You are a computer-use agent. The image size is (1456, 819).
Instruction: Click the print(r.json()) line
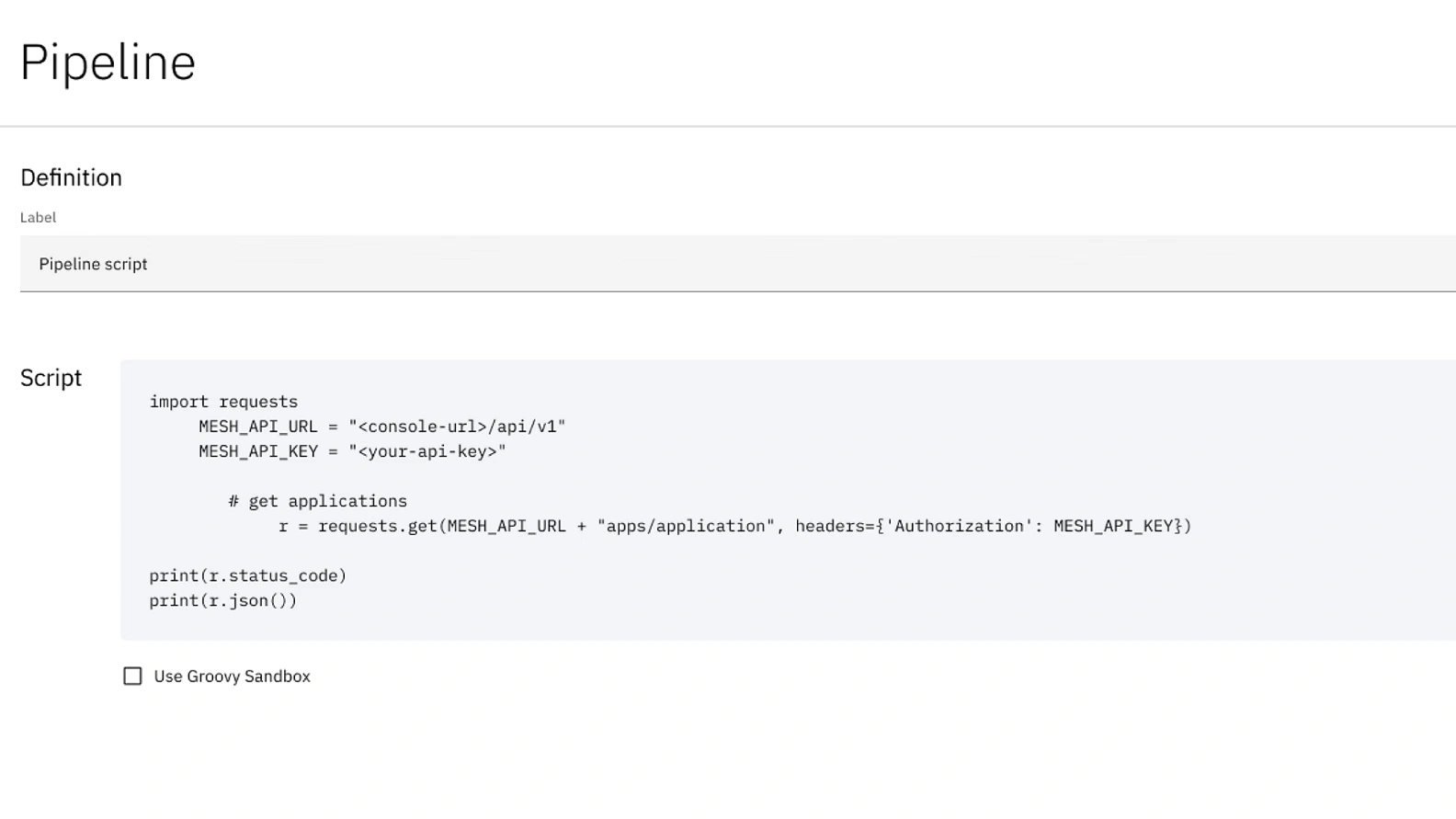[222, 600]
